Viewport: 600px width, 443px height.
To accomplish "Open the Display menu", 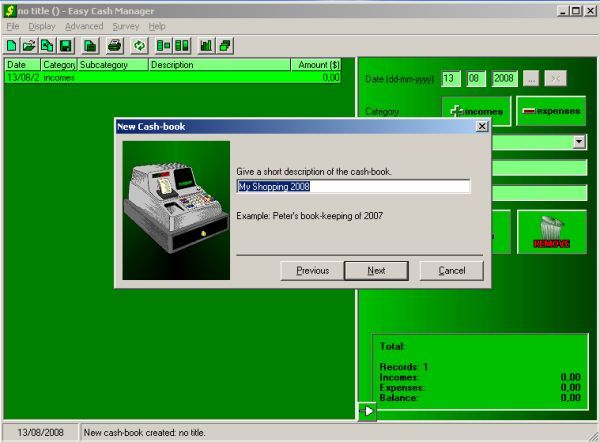I will pos(42,26).
